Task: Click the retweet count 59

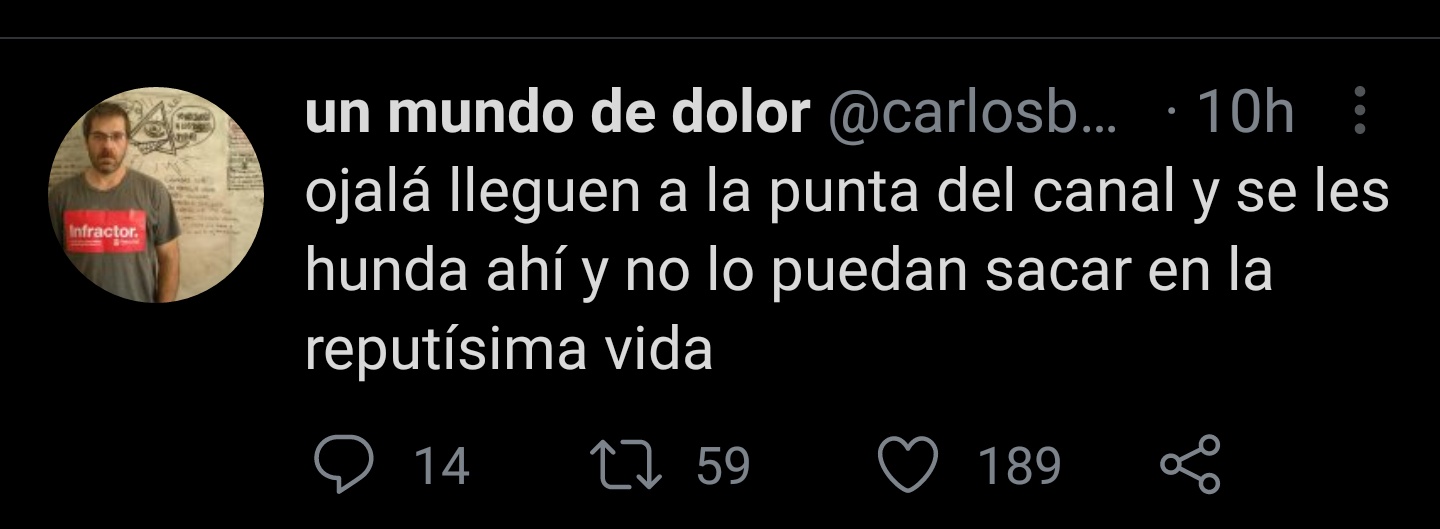Action: 723,467
